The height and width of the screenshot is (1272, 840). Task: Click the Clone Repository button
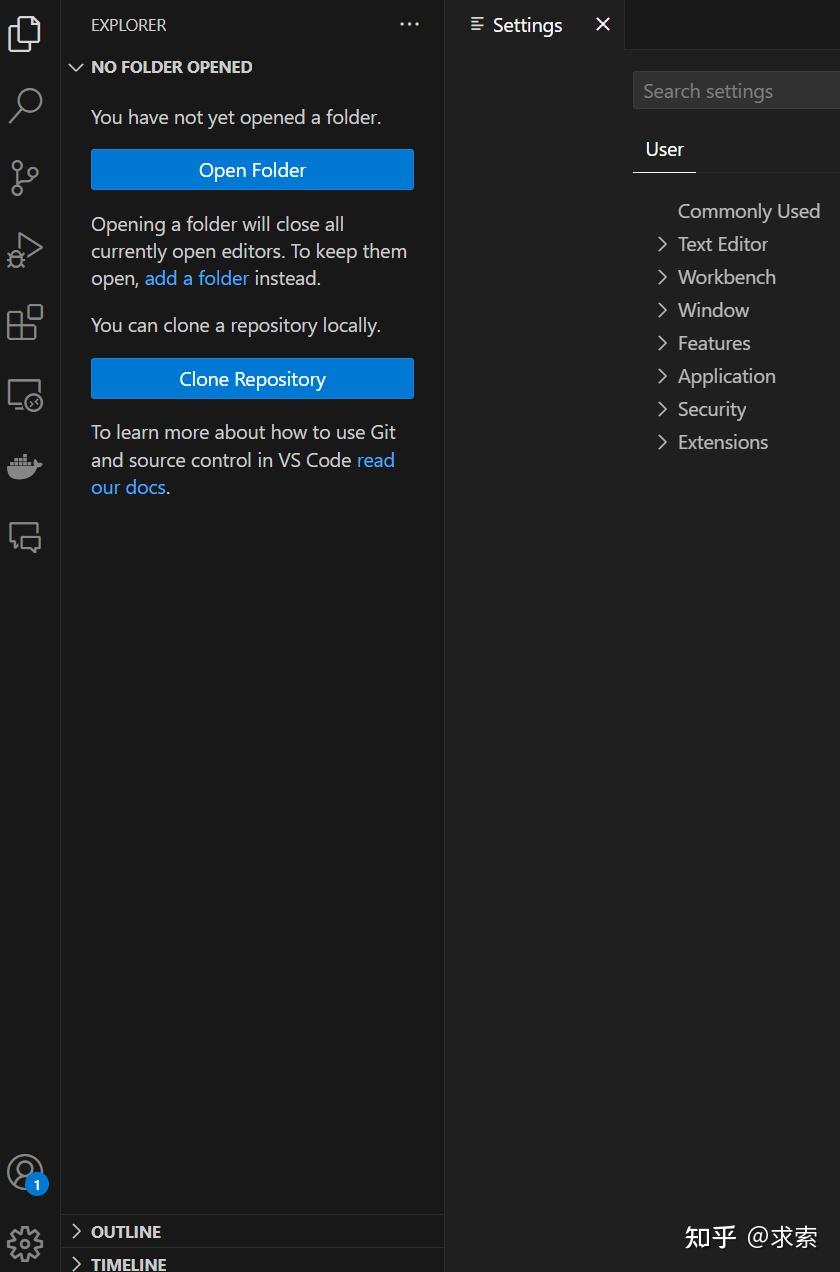coord(252,378)
